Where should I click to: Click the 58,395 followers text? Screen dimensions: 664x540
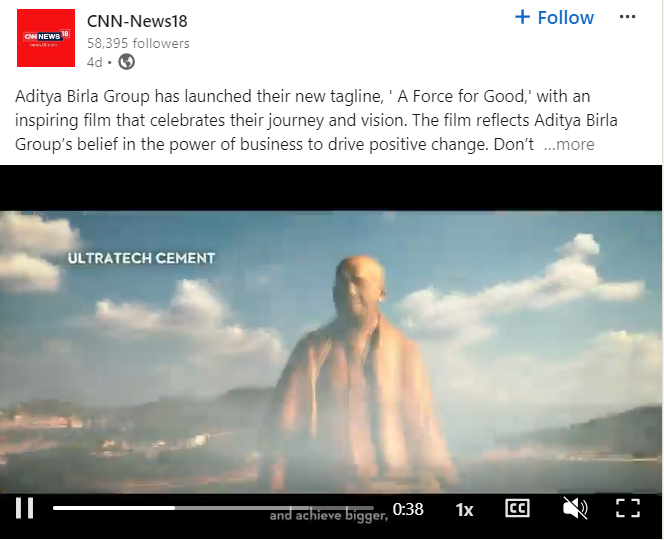(x=138, y=43)
